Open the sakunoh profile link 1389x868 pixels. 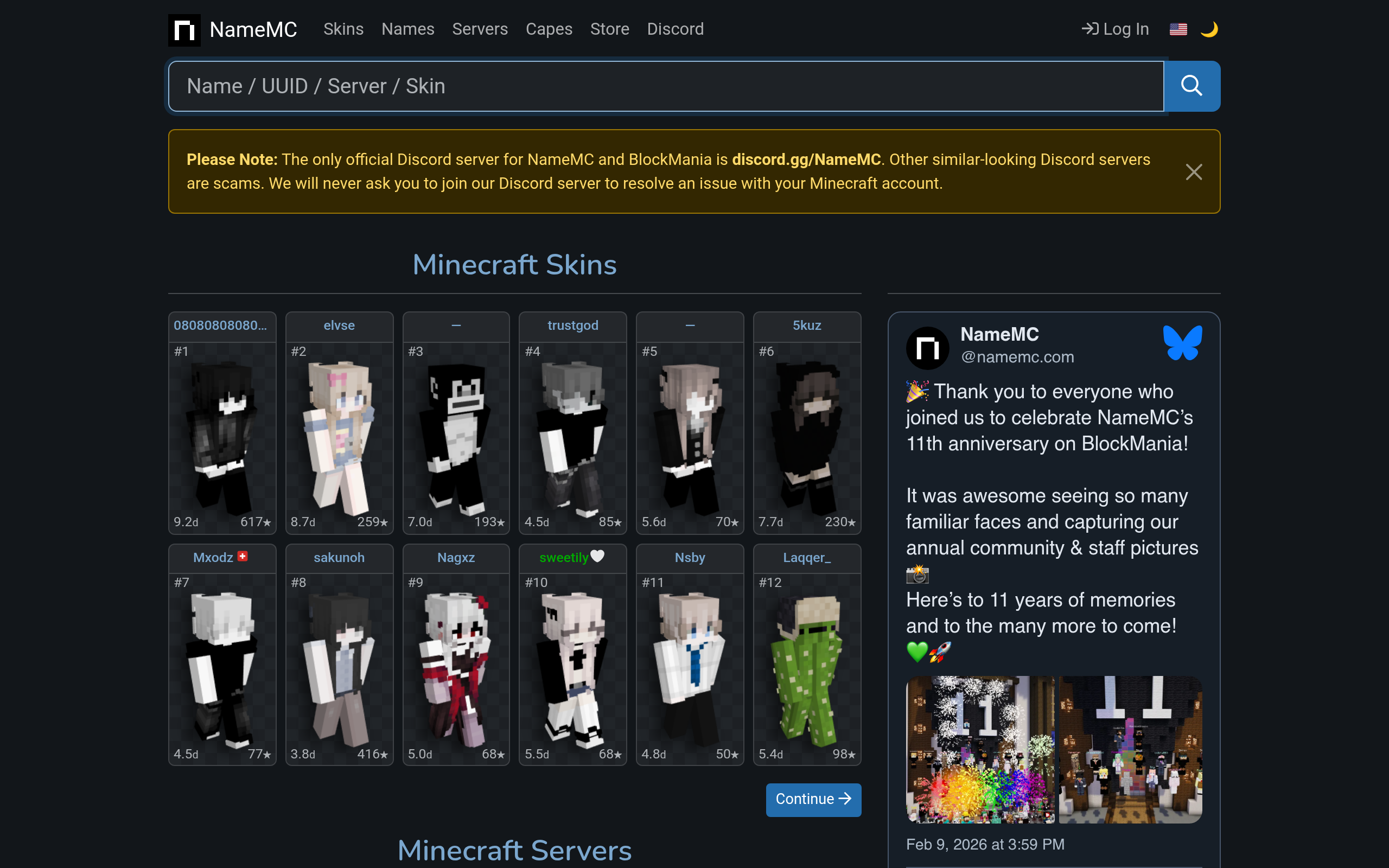[339, 558]
